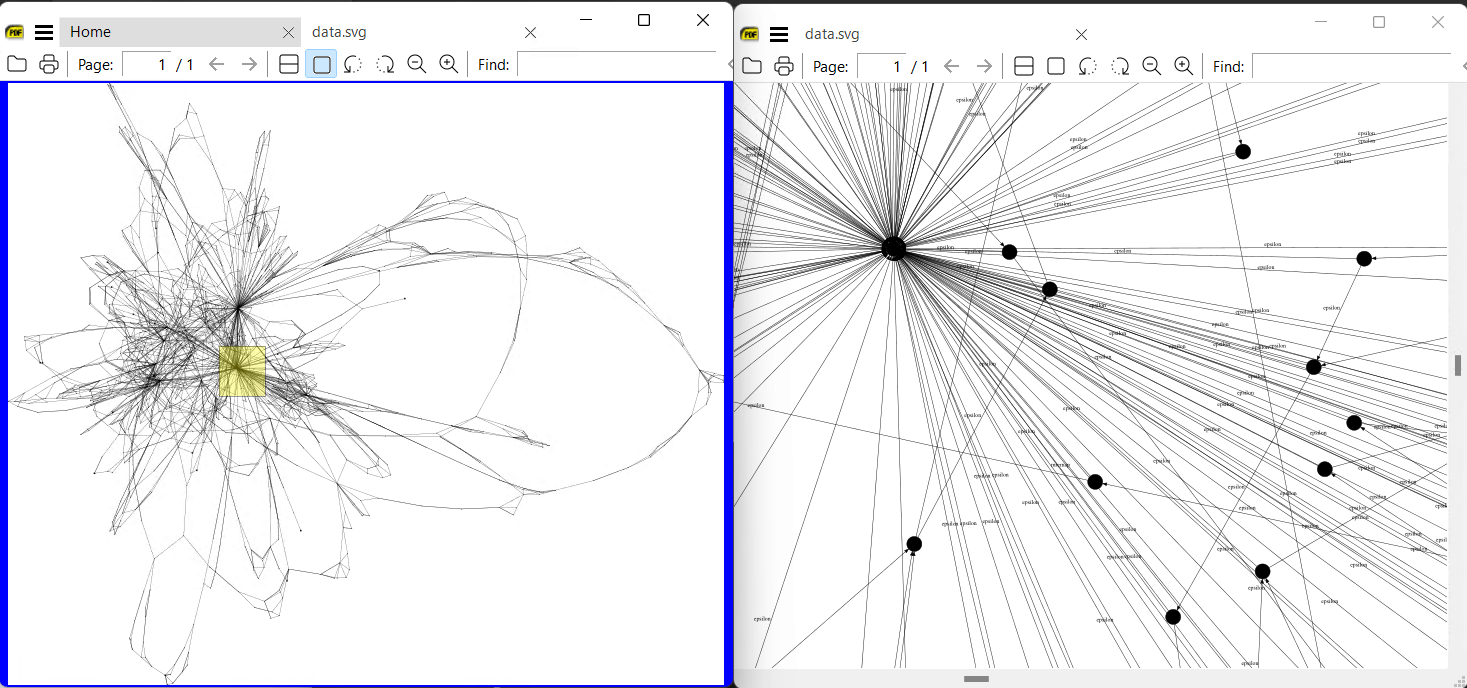Toggle fit page view in right window
This screenshot has height=688, width=1467.
click(x=1056, y=66)
